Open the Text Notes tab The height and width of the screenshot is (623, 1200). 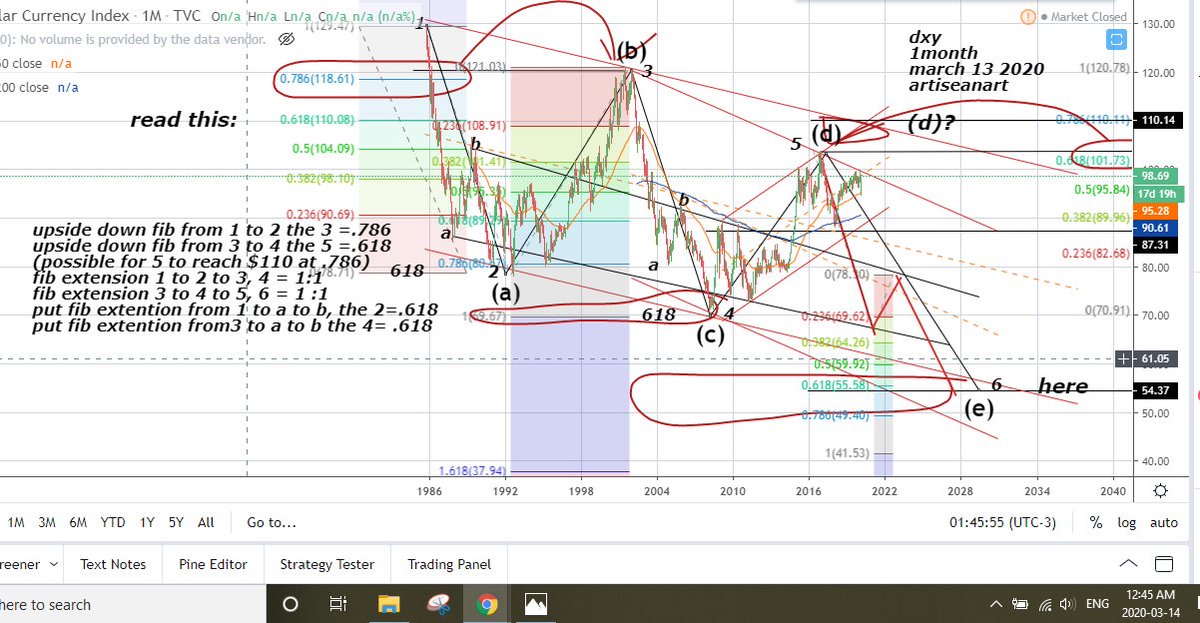click(x=113, y=564)
